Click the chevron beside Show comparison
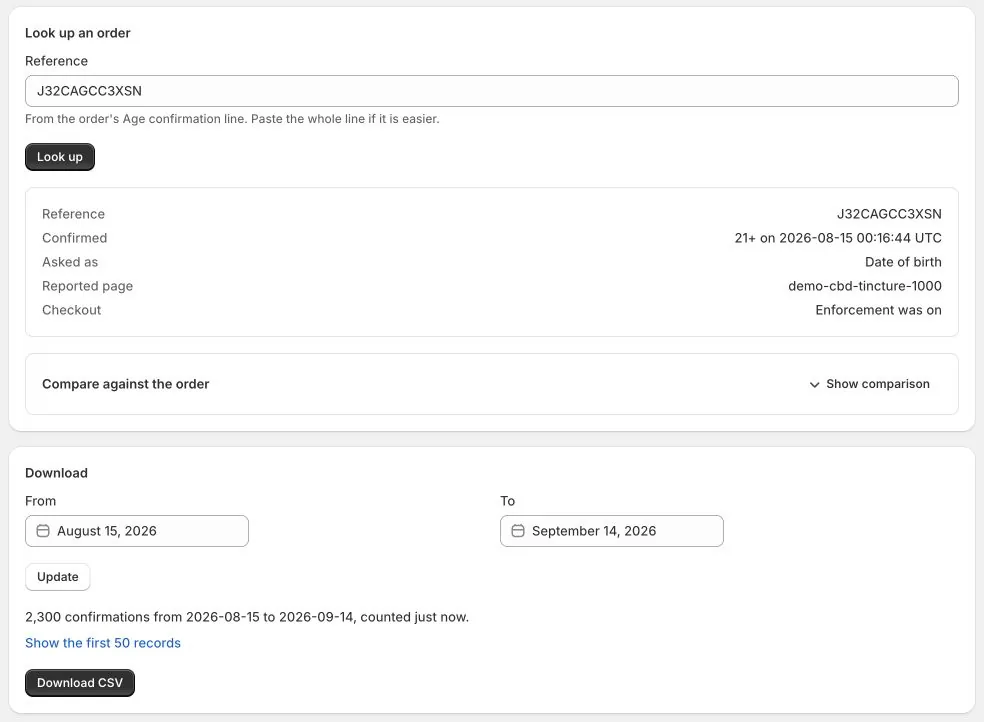The image size is (984, 722). [x=815, y=385]
